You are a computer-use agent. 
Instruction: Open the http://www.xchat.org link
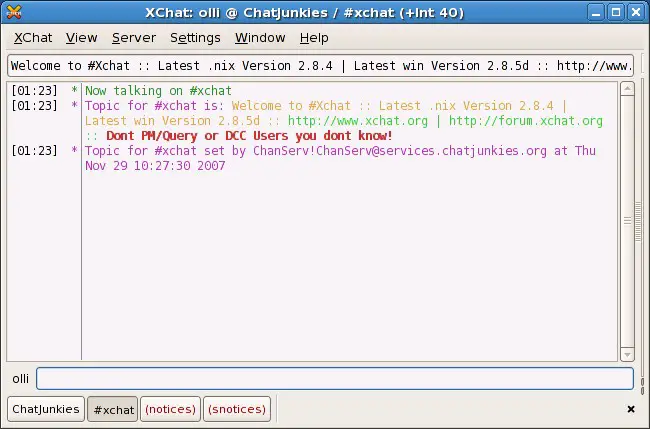pyautogui.click(x=358, y=121)
